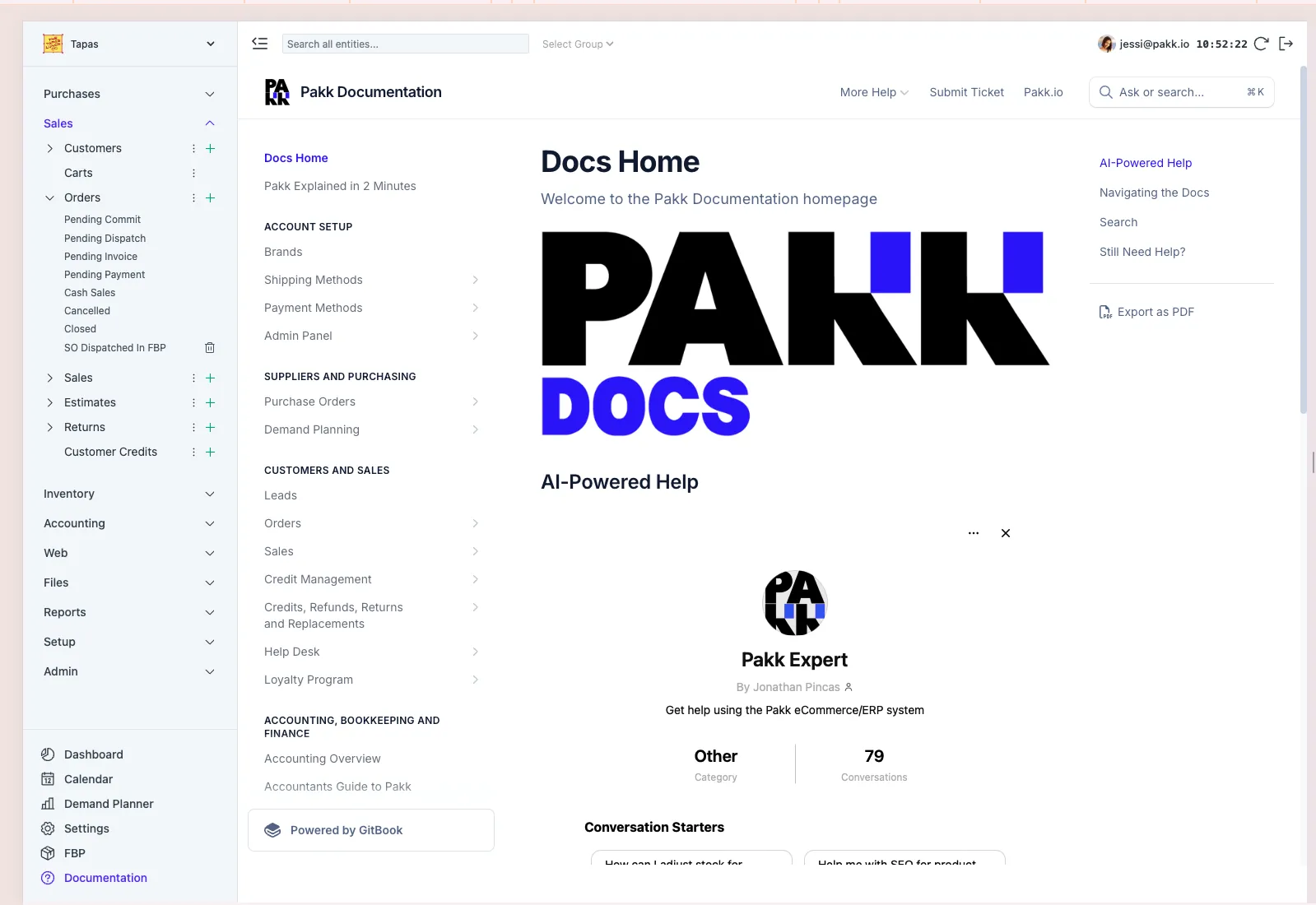Open the Leads doc page

coord(281,495)
